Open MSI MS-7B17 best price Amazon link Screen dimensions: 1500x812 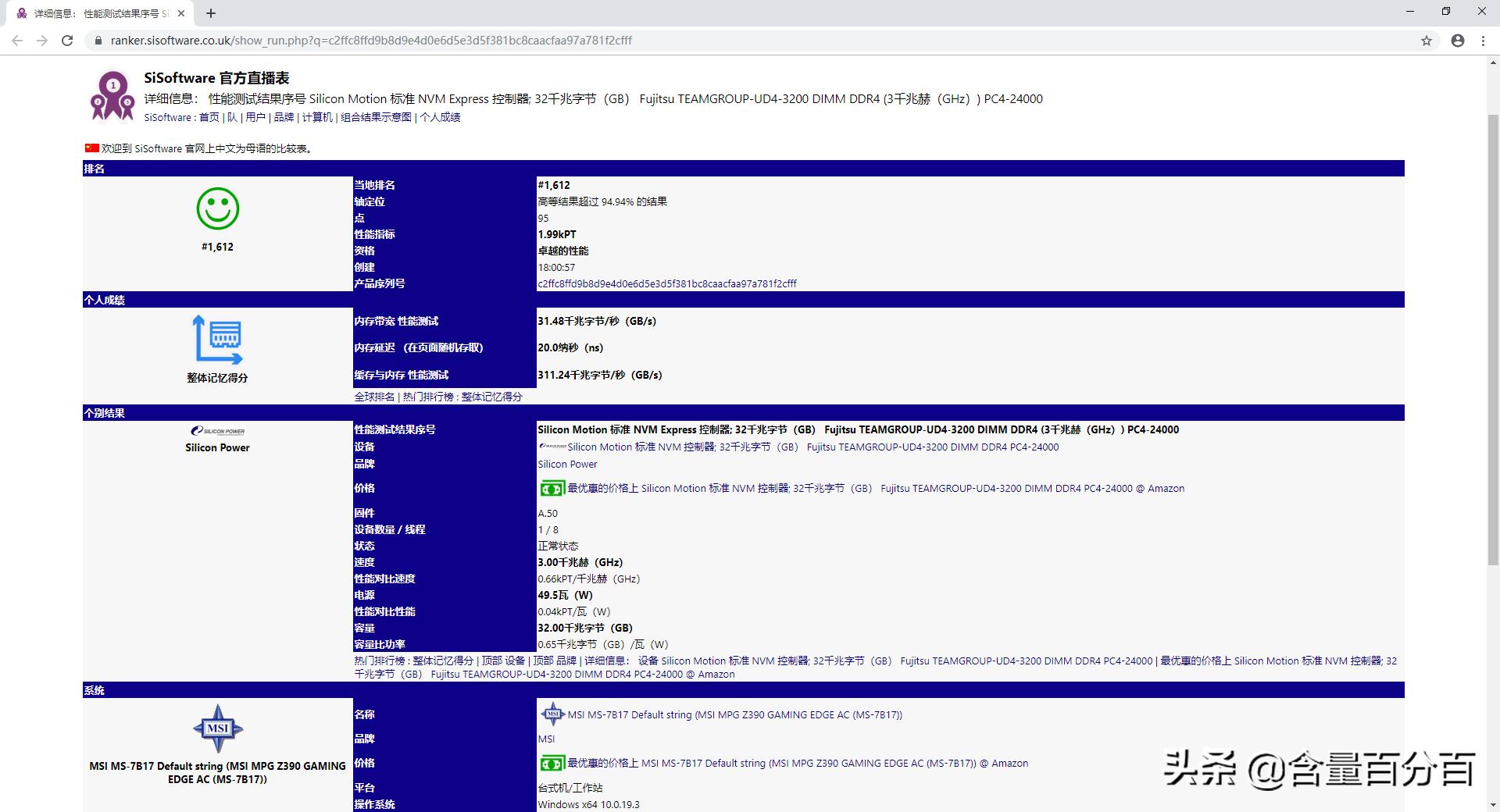point(798,764)
